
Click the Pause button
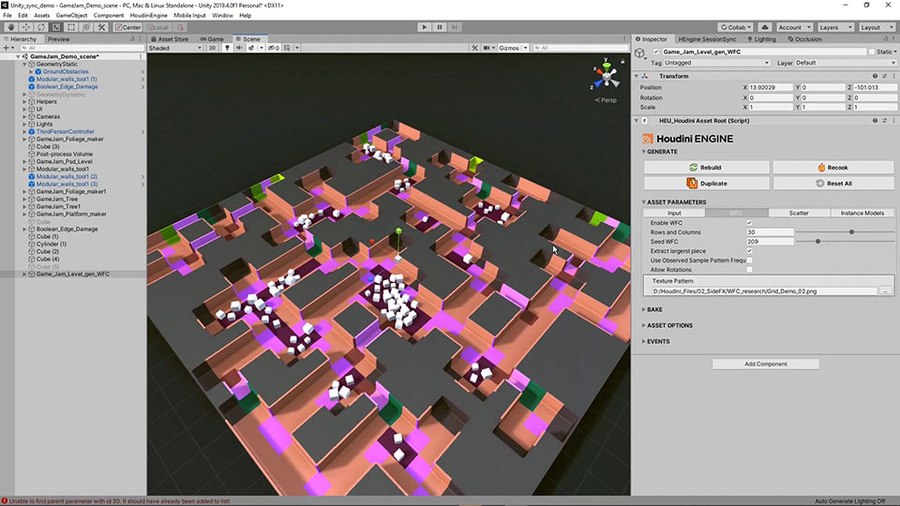click(440, 27)
